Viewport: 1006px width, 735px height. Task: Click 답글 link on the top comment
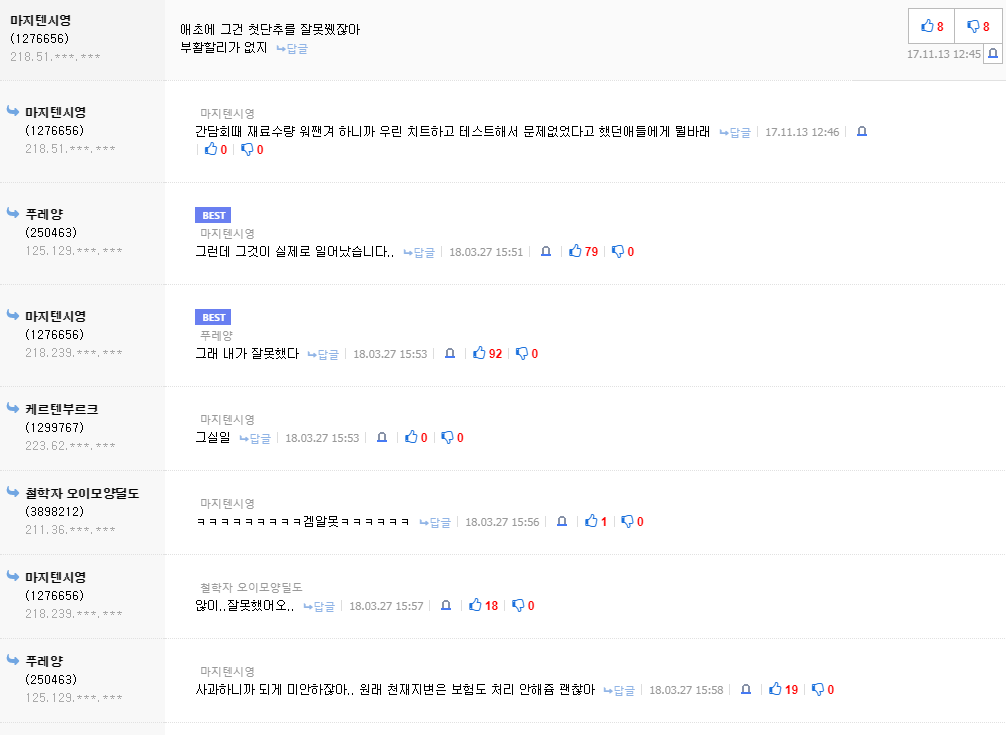[x=292, y=48]
